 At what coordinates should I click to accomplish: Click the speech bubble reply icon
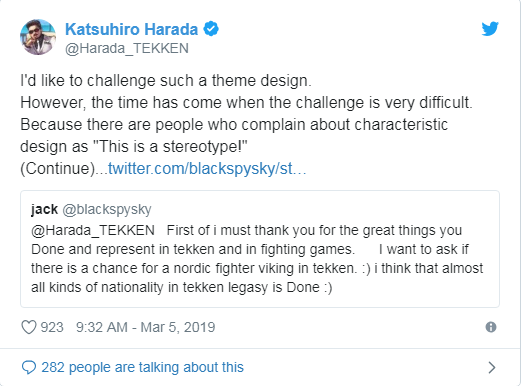pos(29,367)
